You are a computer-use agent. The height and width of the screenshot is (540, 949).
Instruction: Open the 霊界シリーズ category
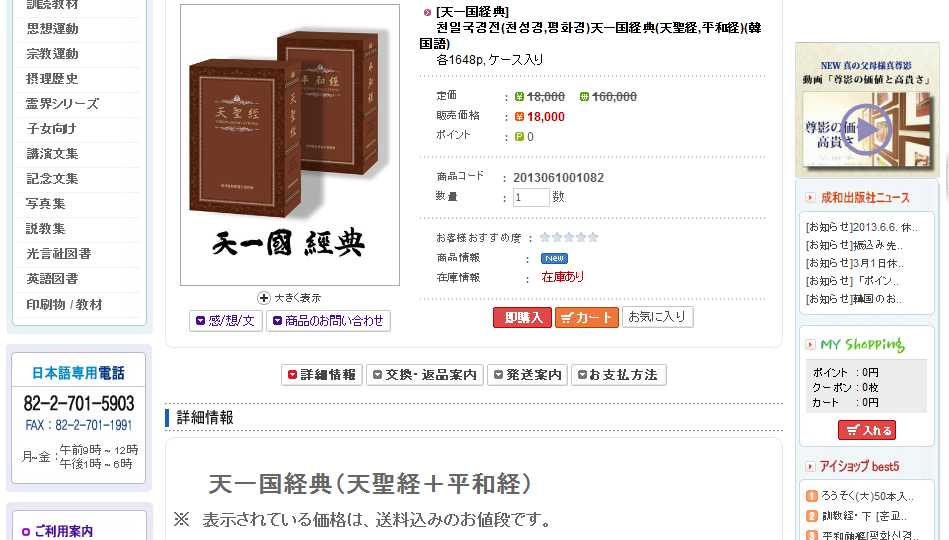pos(62,104)
